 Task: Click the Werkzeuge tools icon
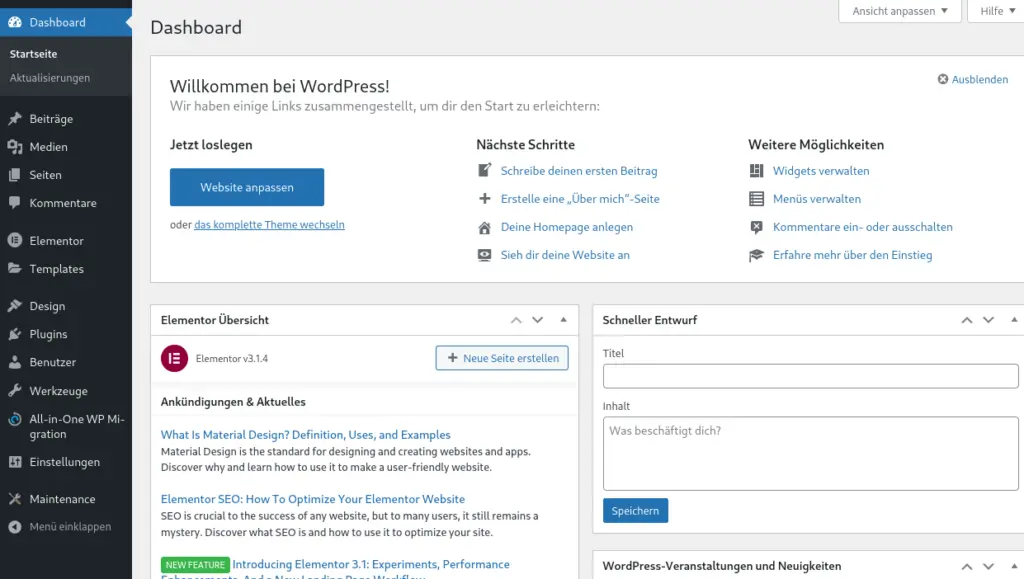click(18, 390)
